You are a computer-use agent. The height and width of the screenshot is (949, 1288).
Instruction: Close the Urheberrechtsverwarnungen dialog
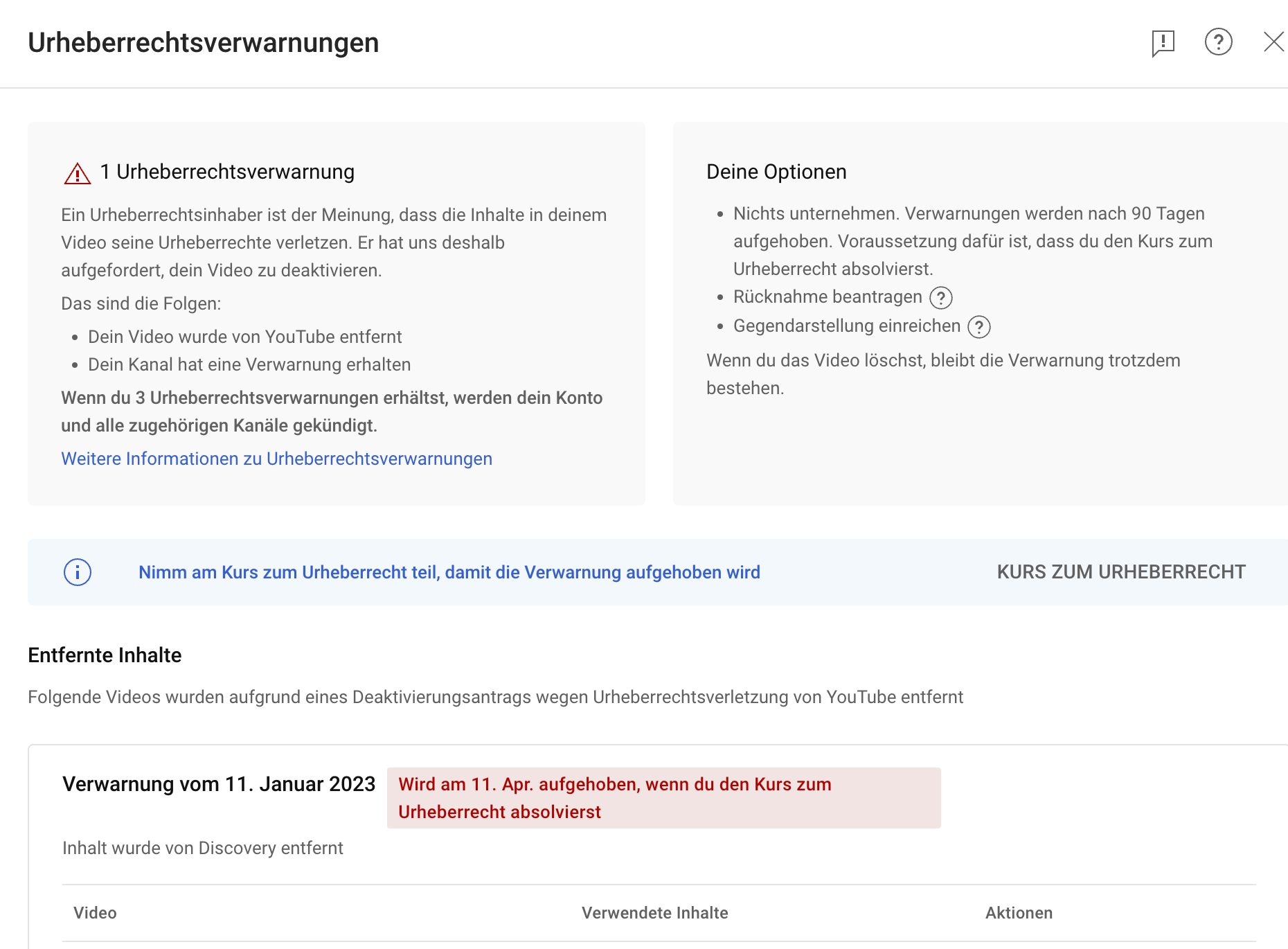coord(1273,42)
